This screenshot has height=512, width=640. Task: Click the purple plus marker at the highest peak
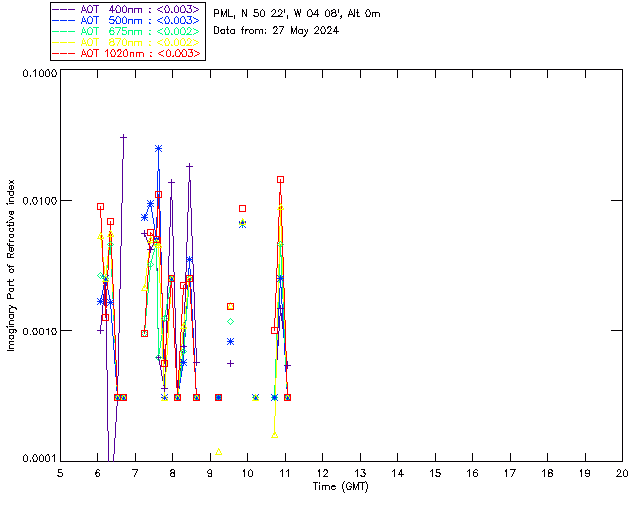(x=123, y=137)
